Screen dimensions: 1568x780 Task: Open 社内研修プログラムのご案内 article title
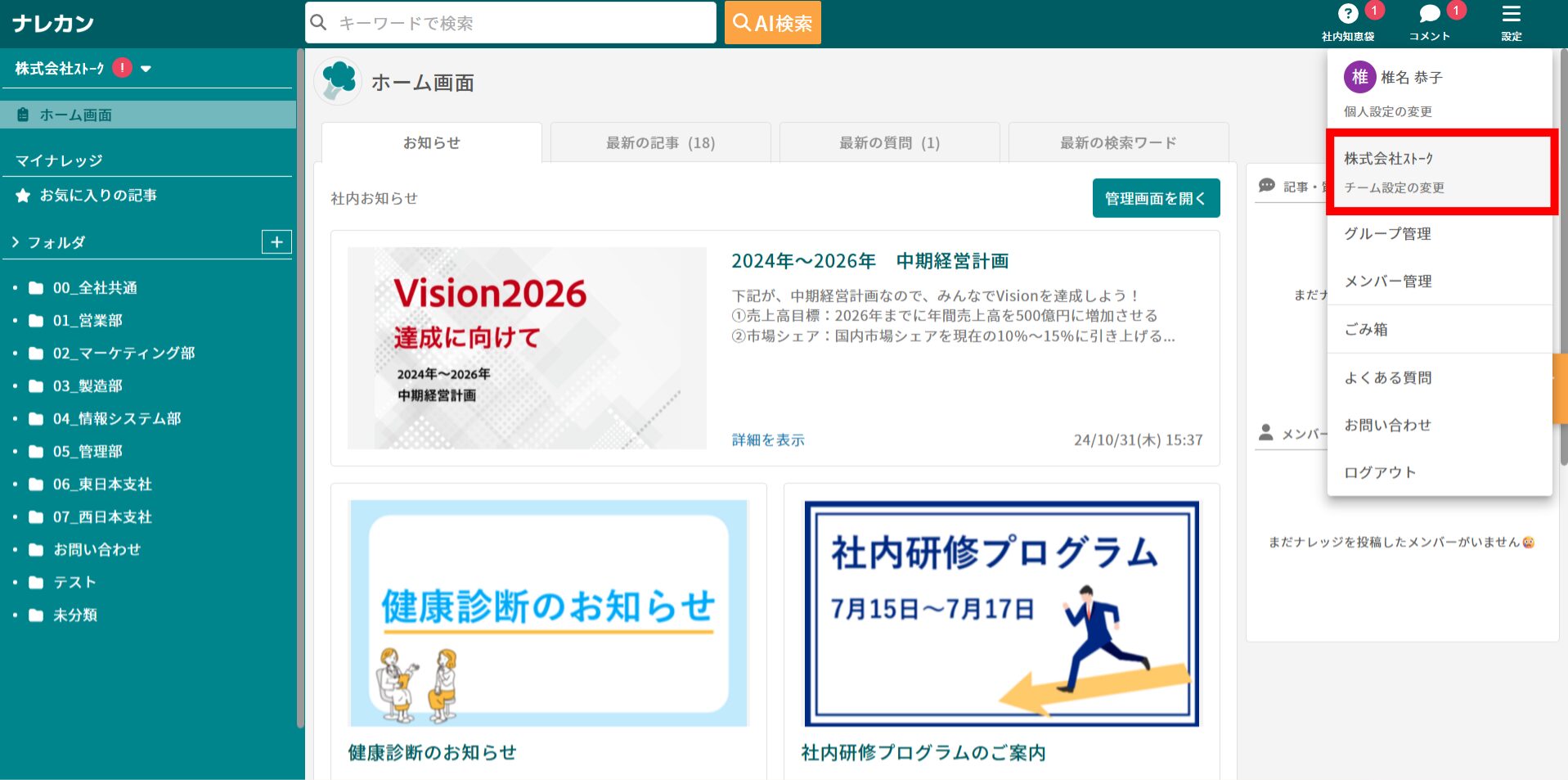pos(923,753)
